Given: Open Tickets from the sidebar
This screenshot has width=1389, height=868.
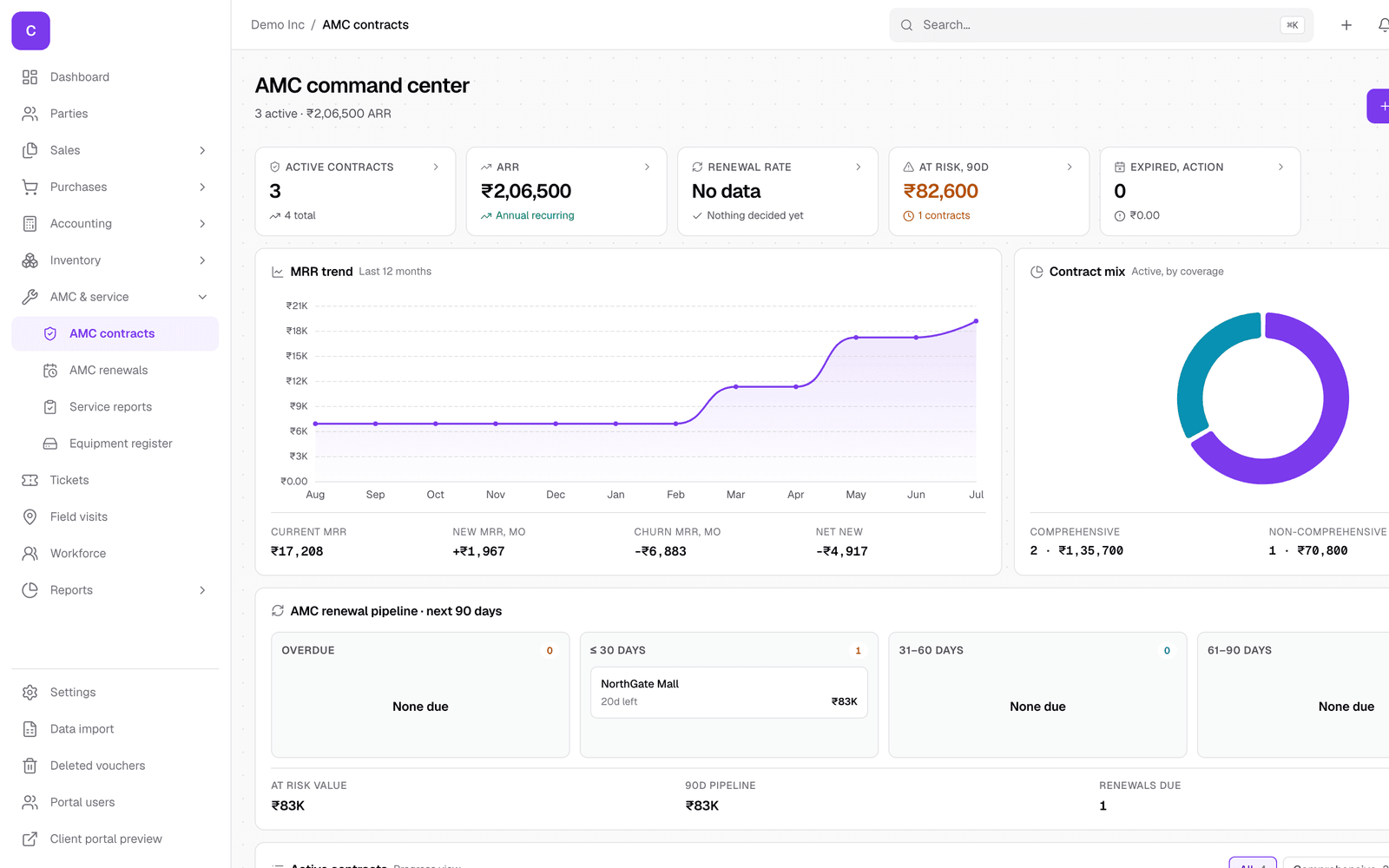Looking at the screenshot, I should coord(115,480).
